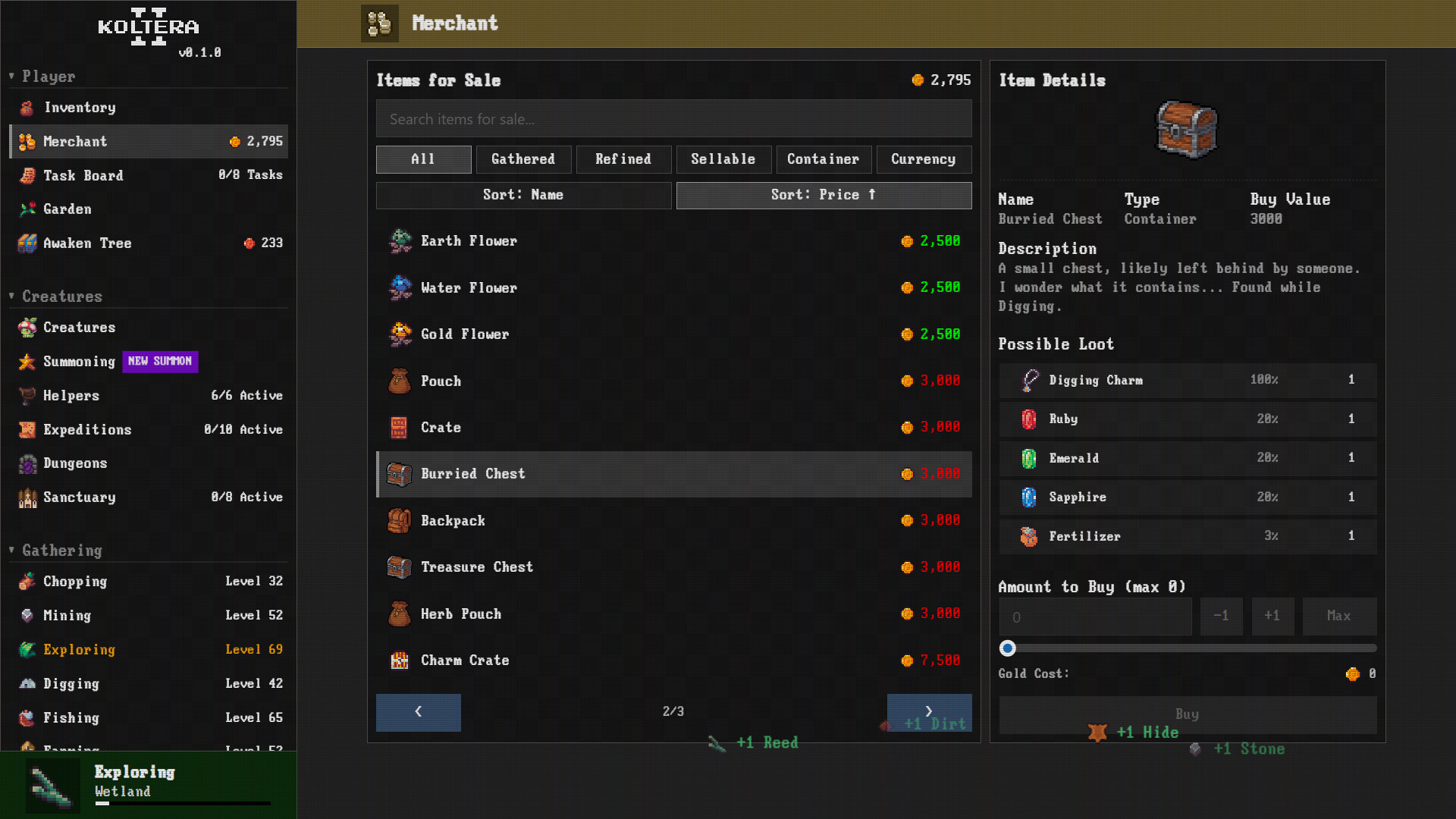Enable the Sellable item filter
The image size is (1456, 819).
coord(723,159)
